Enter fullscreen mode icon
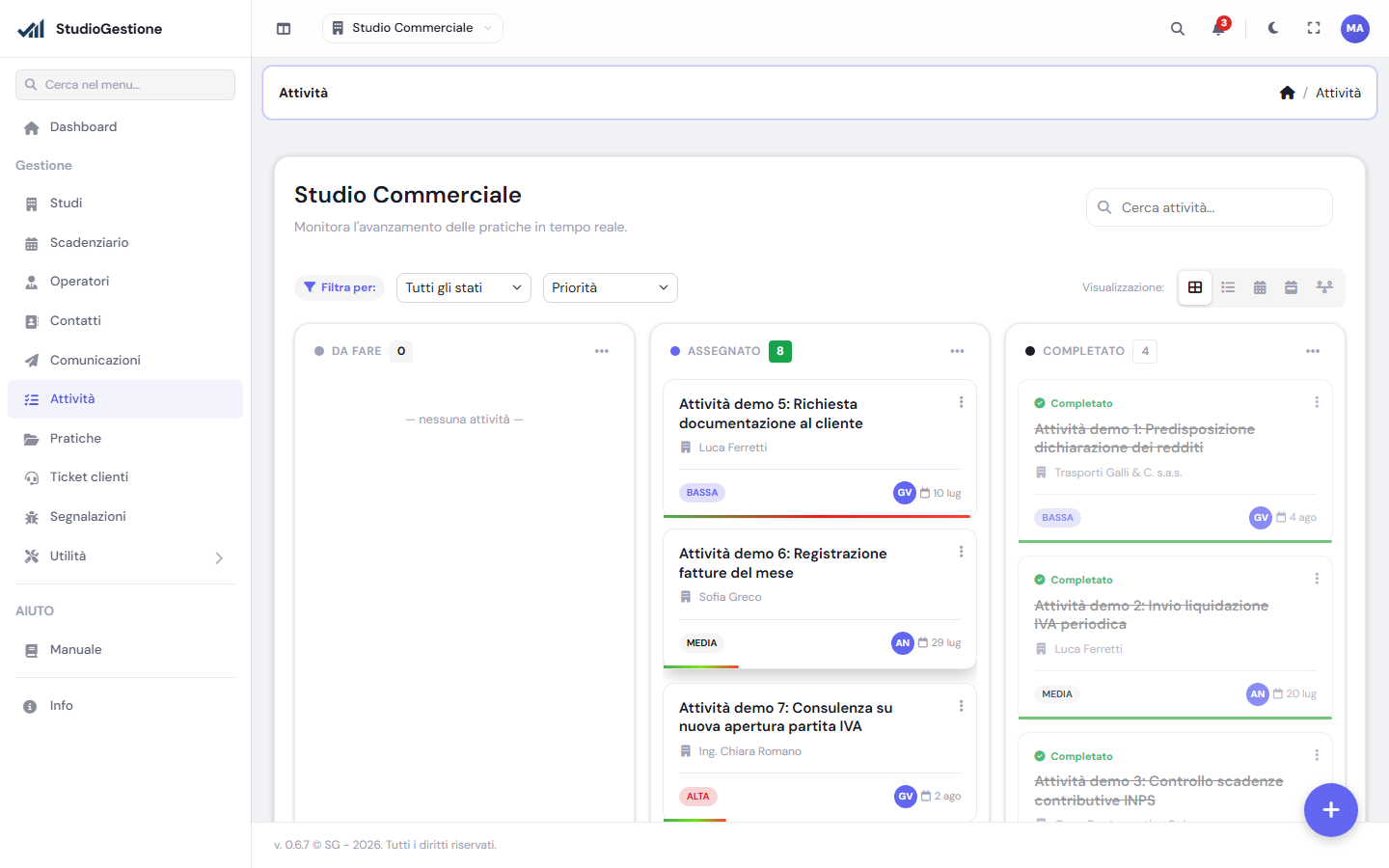Screen dimensions: 1389x868 1314,28
